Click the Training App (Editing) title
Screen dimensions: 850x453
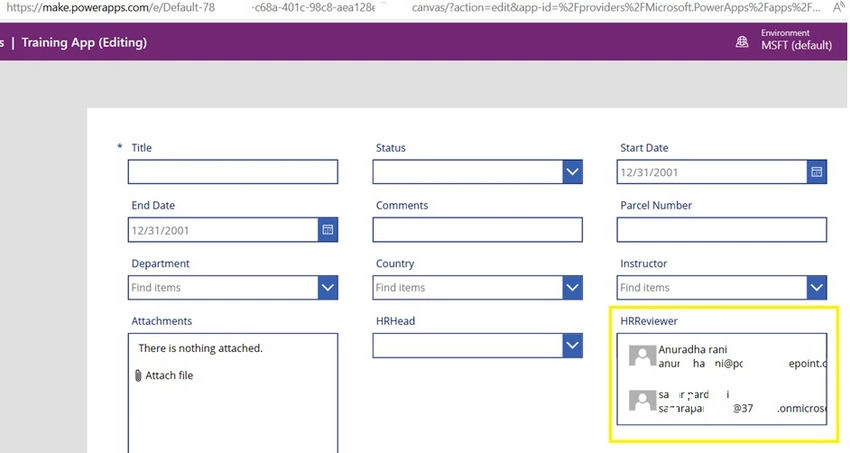(x=84, y=42)
